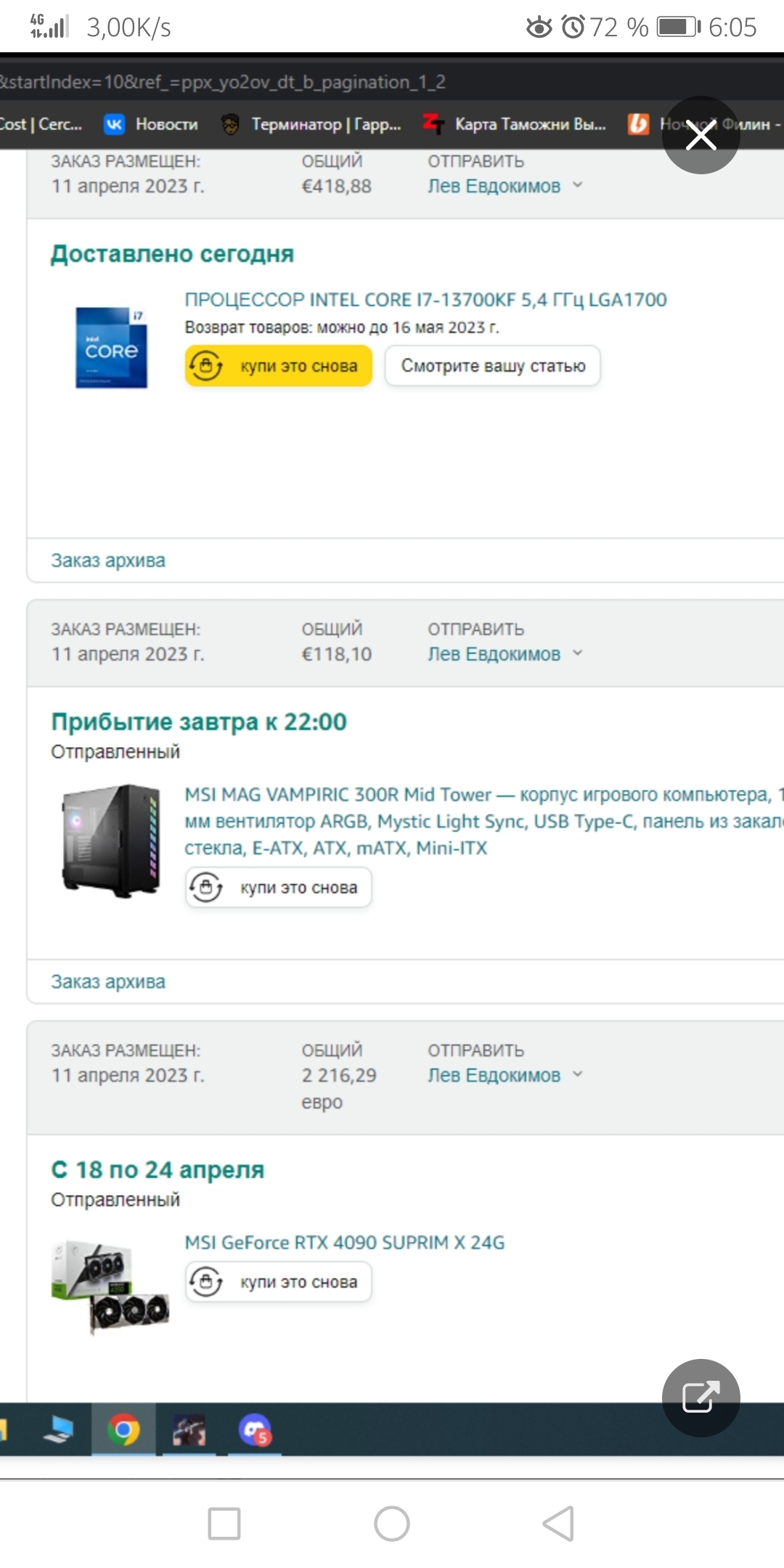
Task: Expand Лев Евдокимов dropdown for €418,88 order
Action: pos(505,186)
